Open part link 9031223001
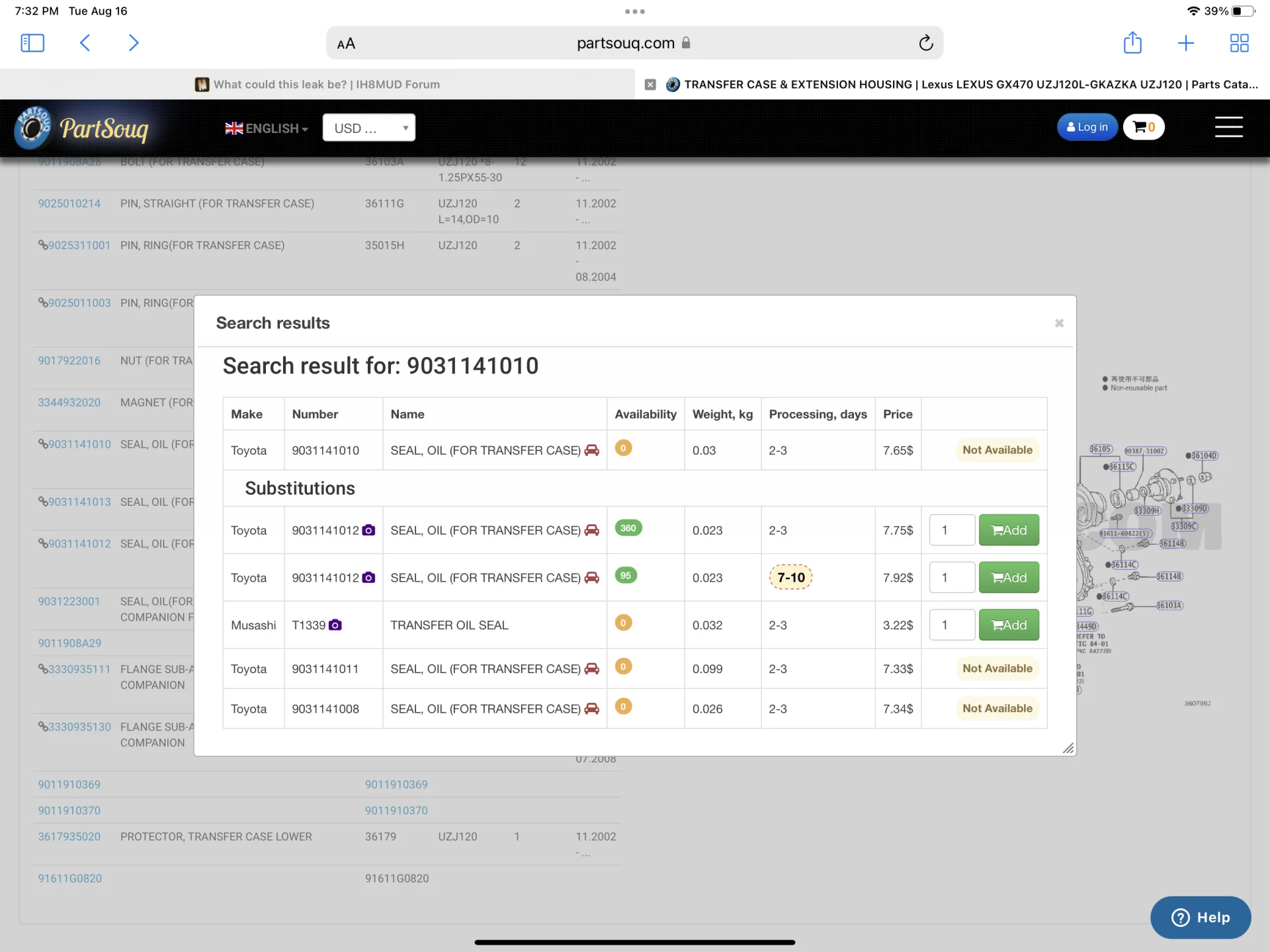This screenshot has height=952, width=1270. pos(69,601)
